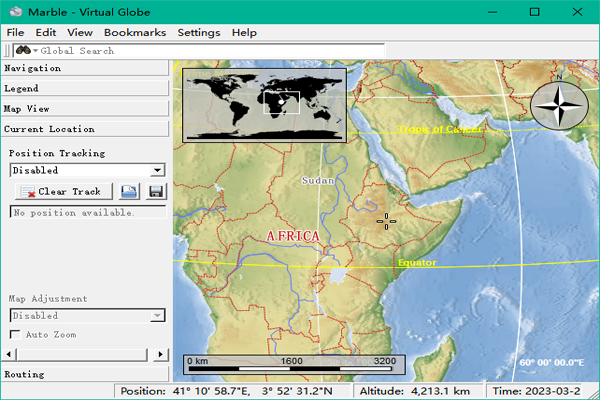Click the Sudan label on map
The width and height of the screenshot is (600, 400).
click(318, 180)
